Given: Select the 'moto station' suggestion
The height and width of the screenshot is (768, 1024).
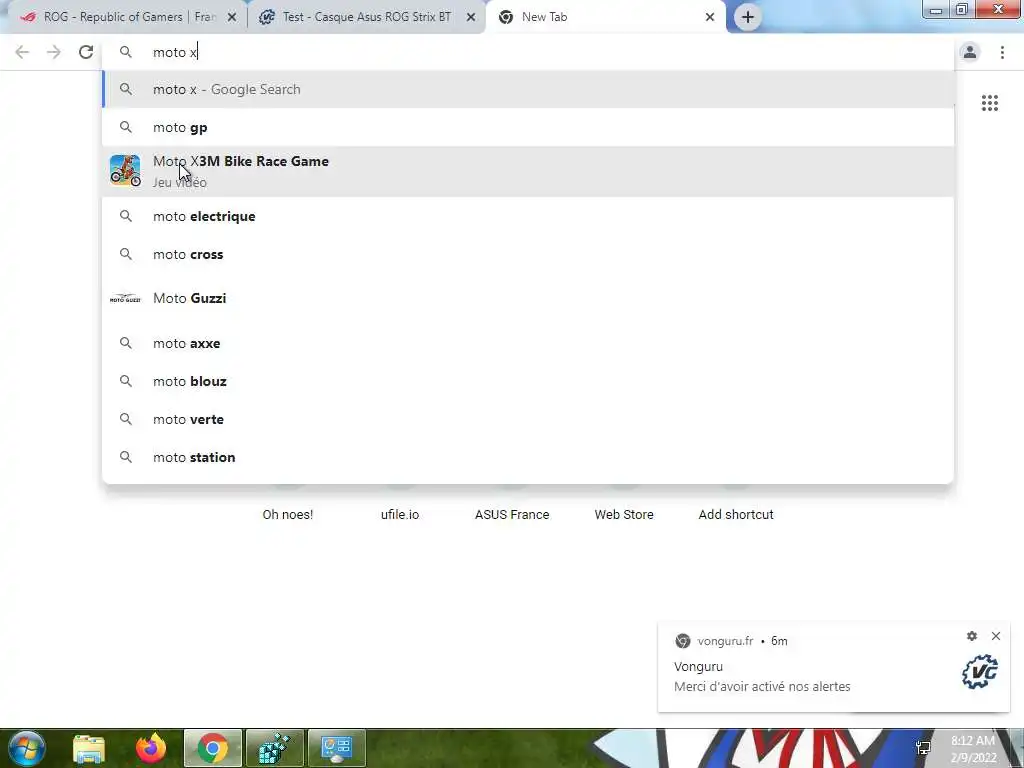Looking at the screenshot, I should click(528, 457).
